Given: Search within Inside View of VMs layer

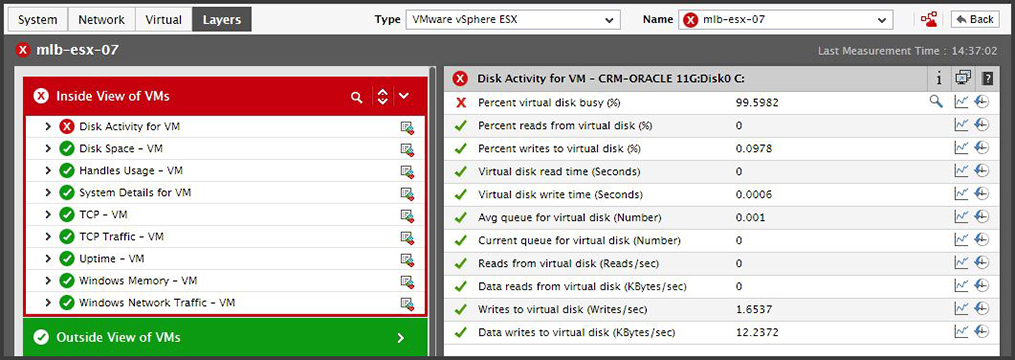Looking at the screenshot, I should coord(356,97).
